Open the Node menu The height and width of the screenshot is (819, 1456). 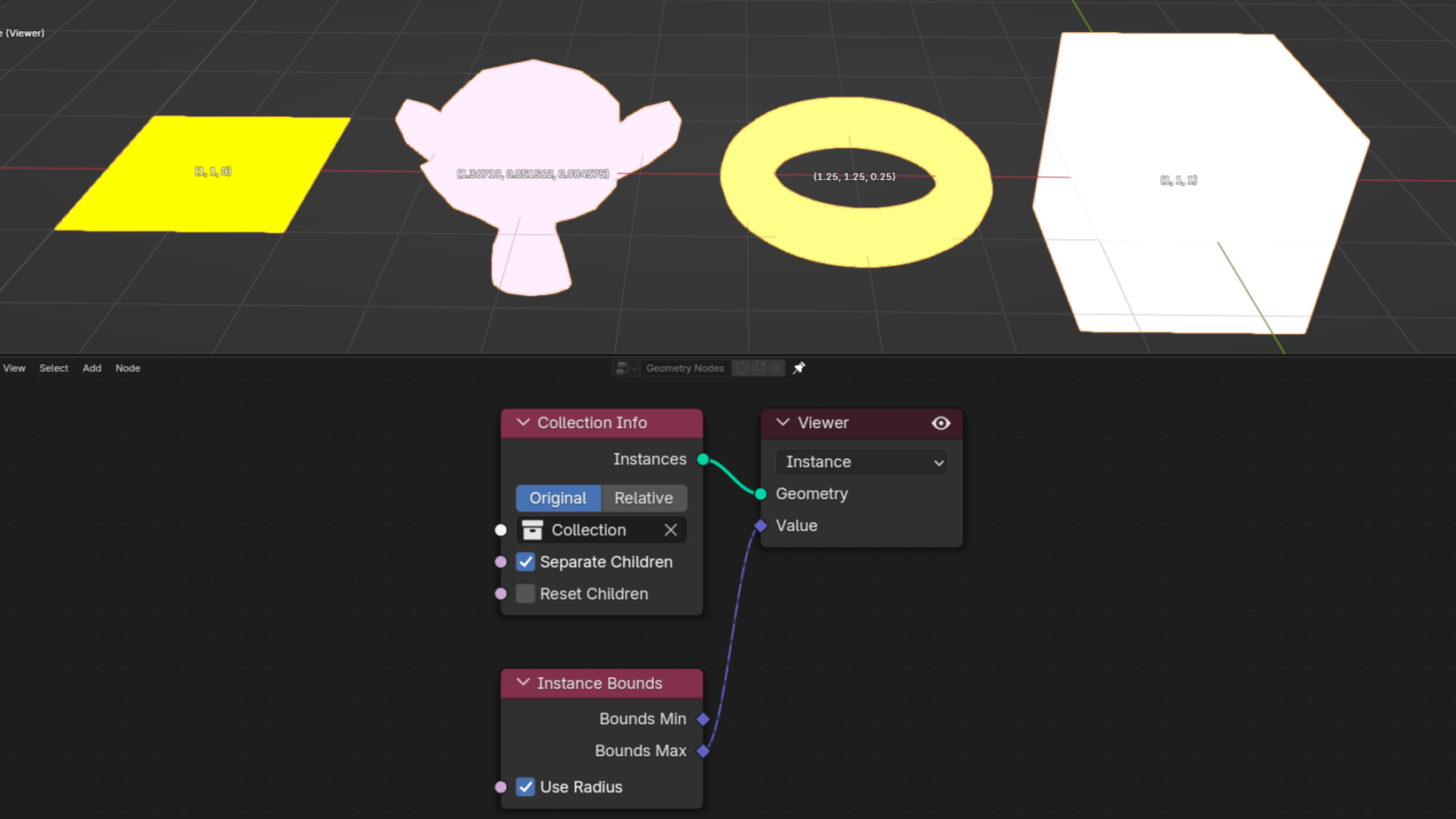(x=128, y=368)
